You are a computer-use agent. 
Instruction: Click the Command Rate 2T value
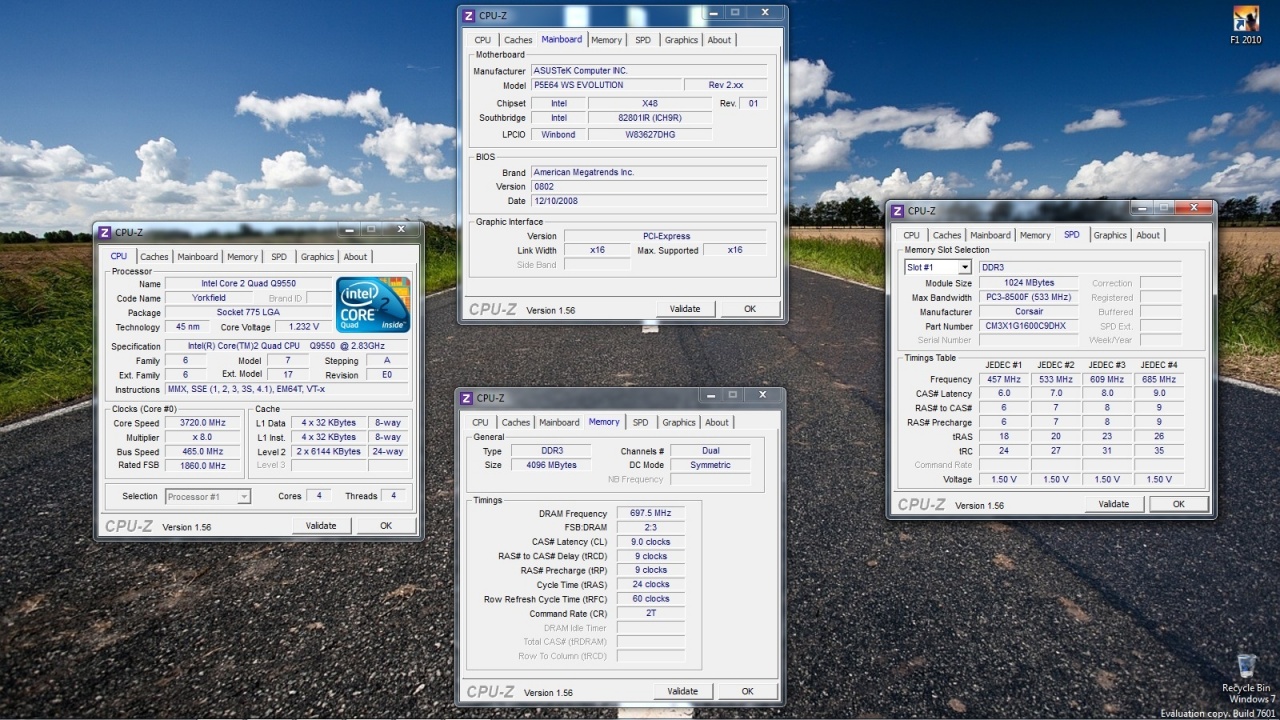click(x=651, y=613)
